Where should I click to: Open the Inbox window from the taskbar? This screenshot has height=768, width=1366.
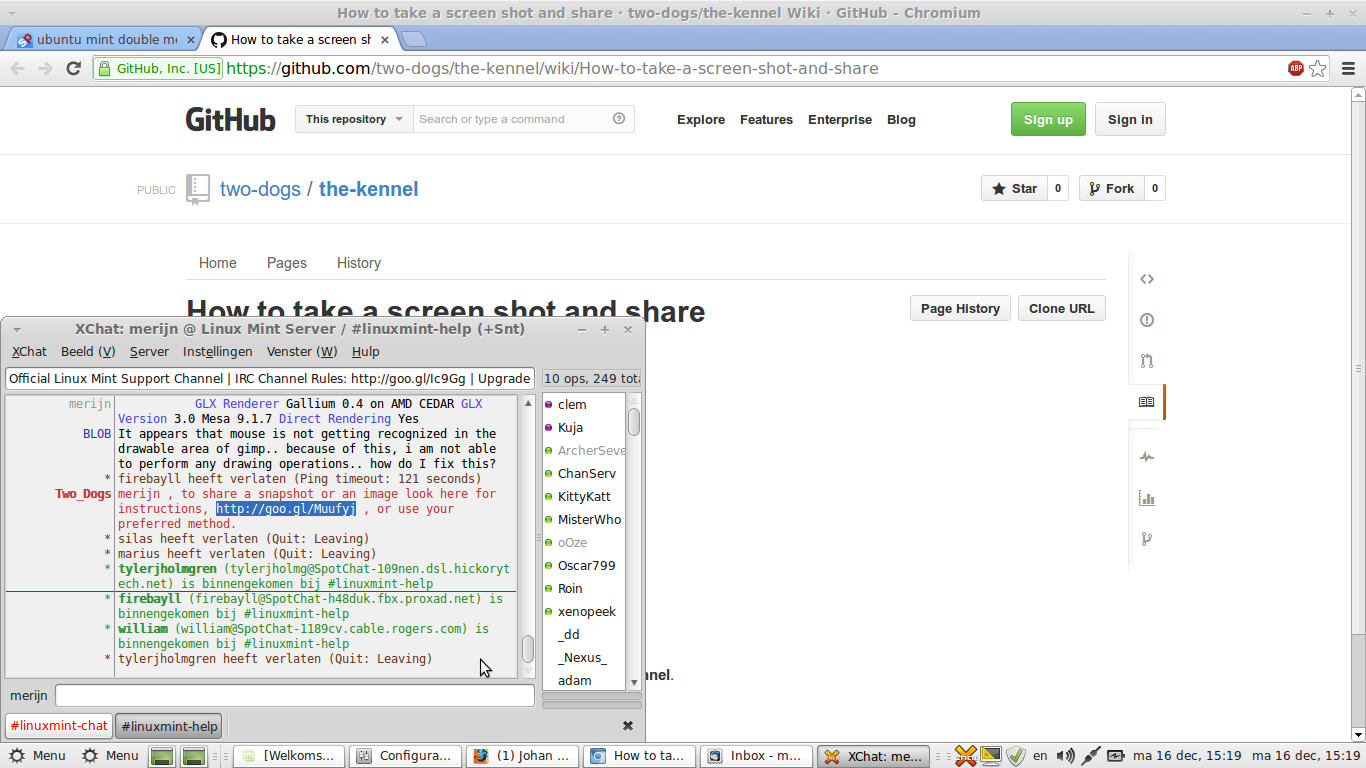pos(755,756)
